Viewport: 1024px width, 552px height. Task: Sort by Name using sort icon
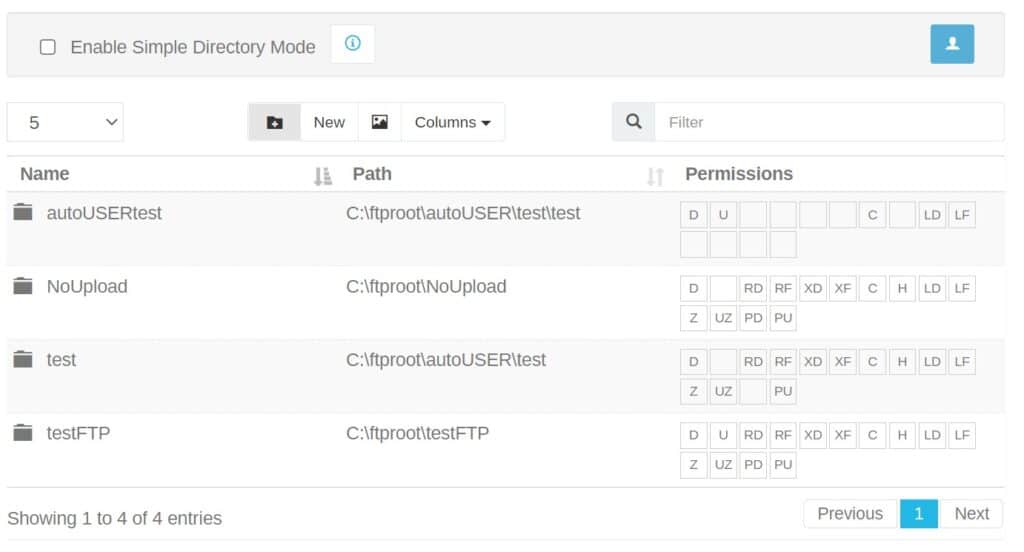323,176
